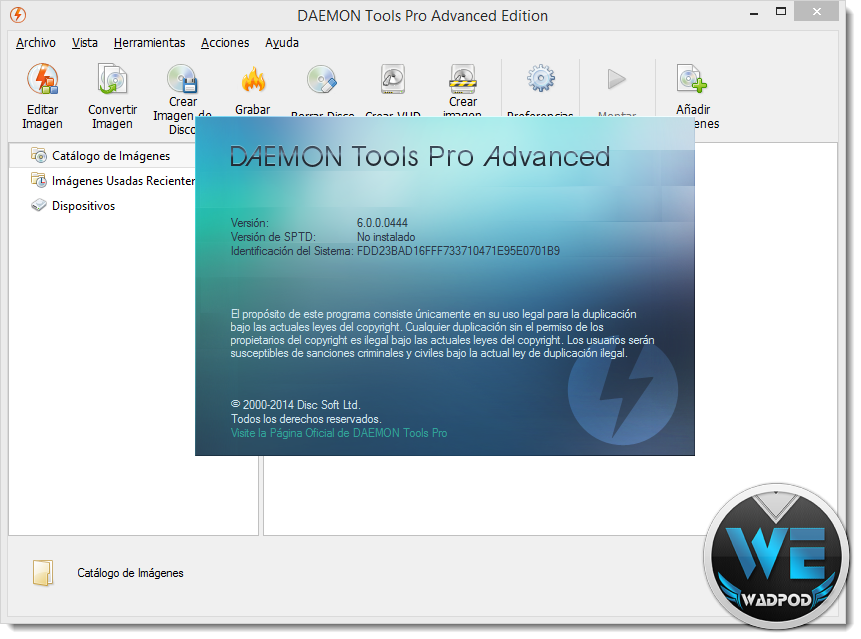This screenshot has height=639, width=861.
Task: Open the Acciones menu
Action: (x=225, y=43)
